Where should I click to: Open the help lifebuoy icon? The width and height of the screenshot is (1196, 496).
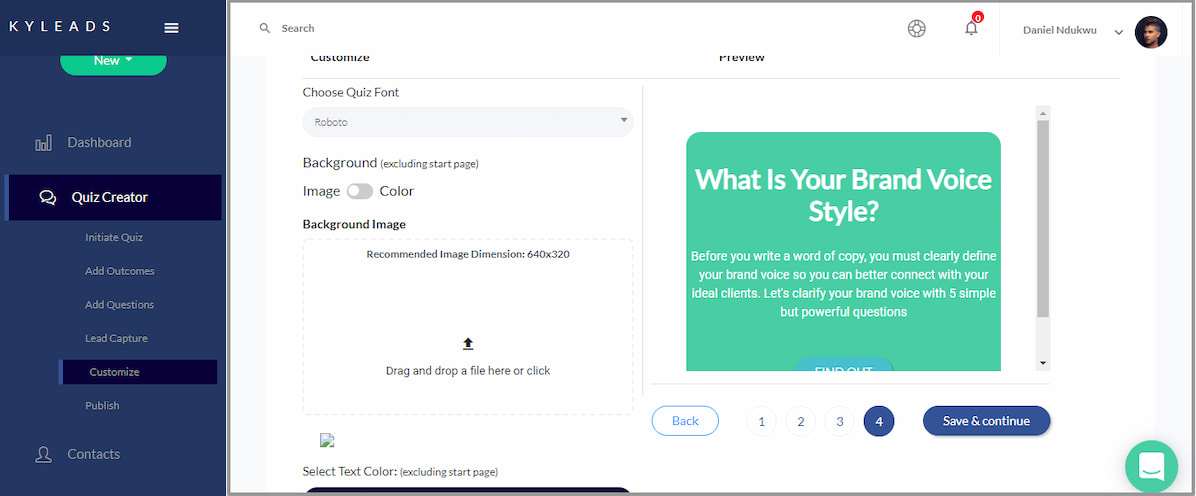coord(916,29)
